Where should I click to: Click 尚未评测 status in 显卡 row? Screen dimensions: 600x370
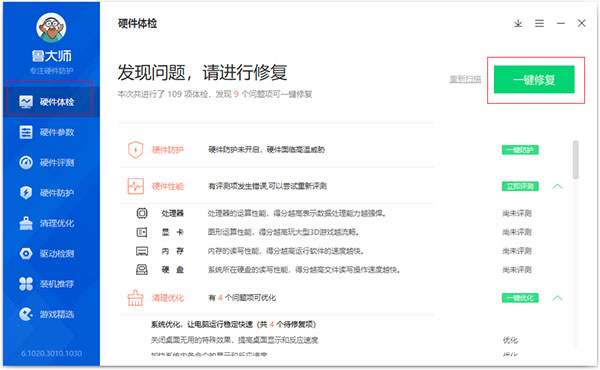click(x=517, y=232)
